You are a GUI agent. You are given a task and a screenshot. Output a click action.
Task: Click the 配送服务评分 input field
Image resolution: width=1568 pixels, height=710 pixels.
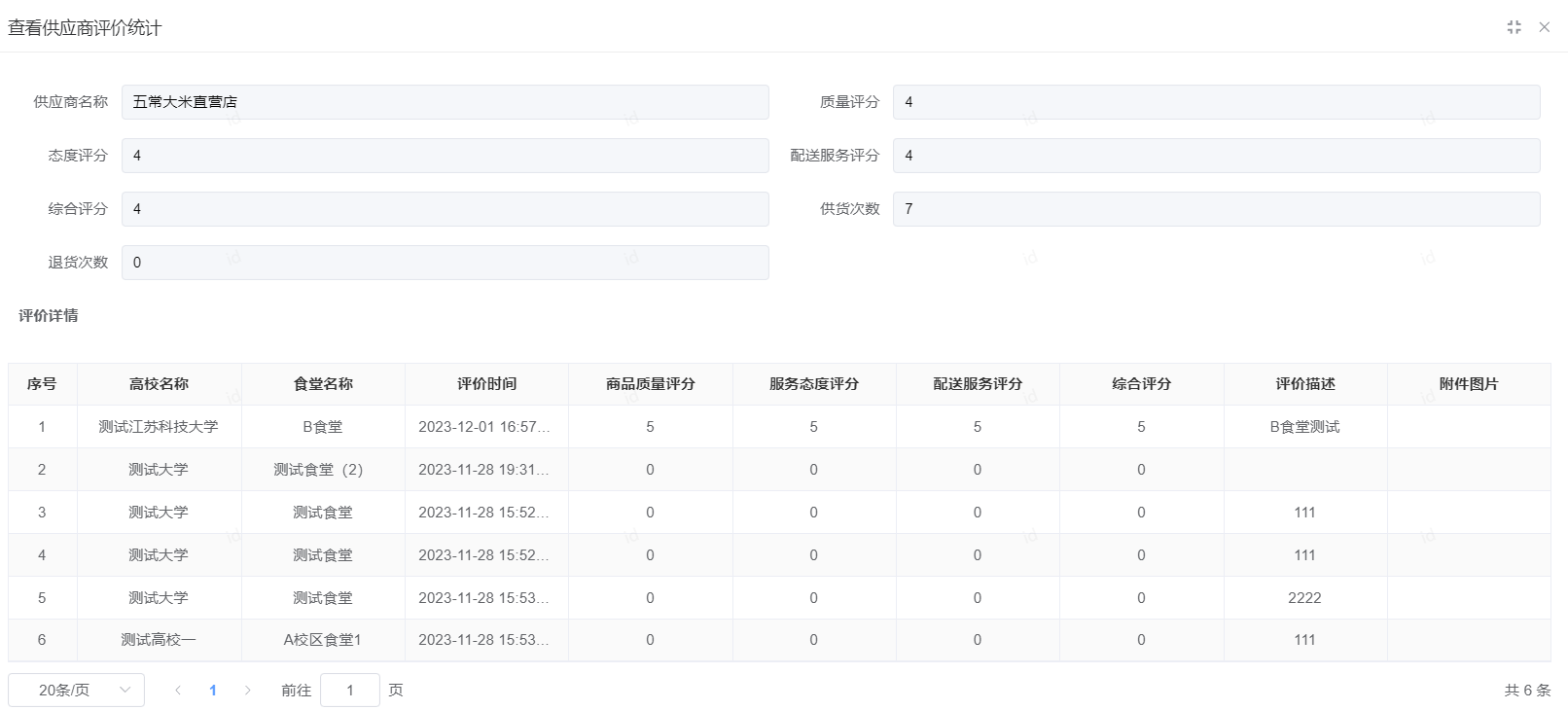click(1216, 156)
